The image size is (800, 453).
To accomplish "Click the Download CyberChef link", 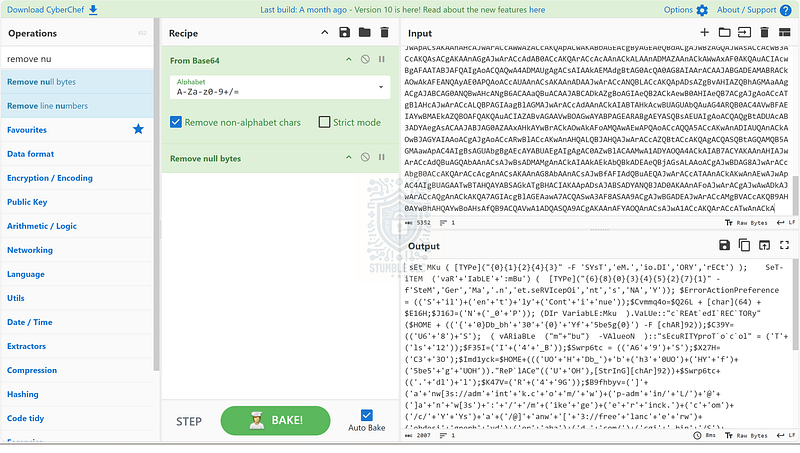I will [x=52, y=10].
